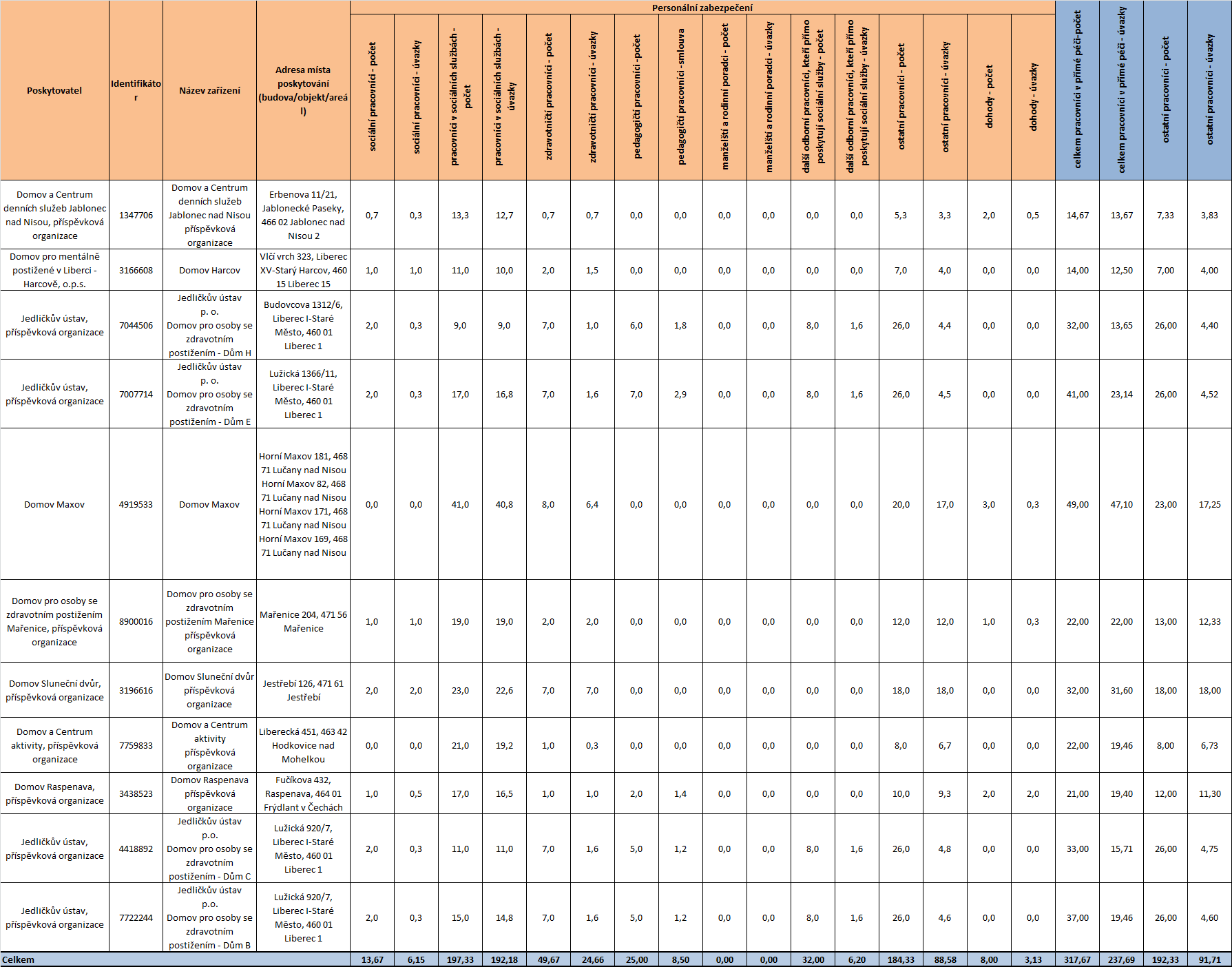
Task: Click celkem pracovníci v přímé péči-počet header
Action: click(1077, 90)
